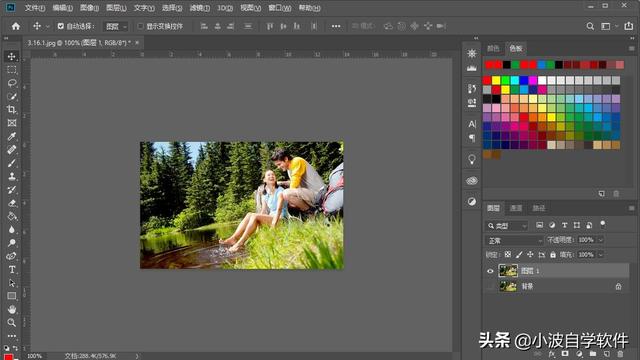Open the 窗口 menu
The height and width of the screenshot is (360, 640).
coord(280,7)
